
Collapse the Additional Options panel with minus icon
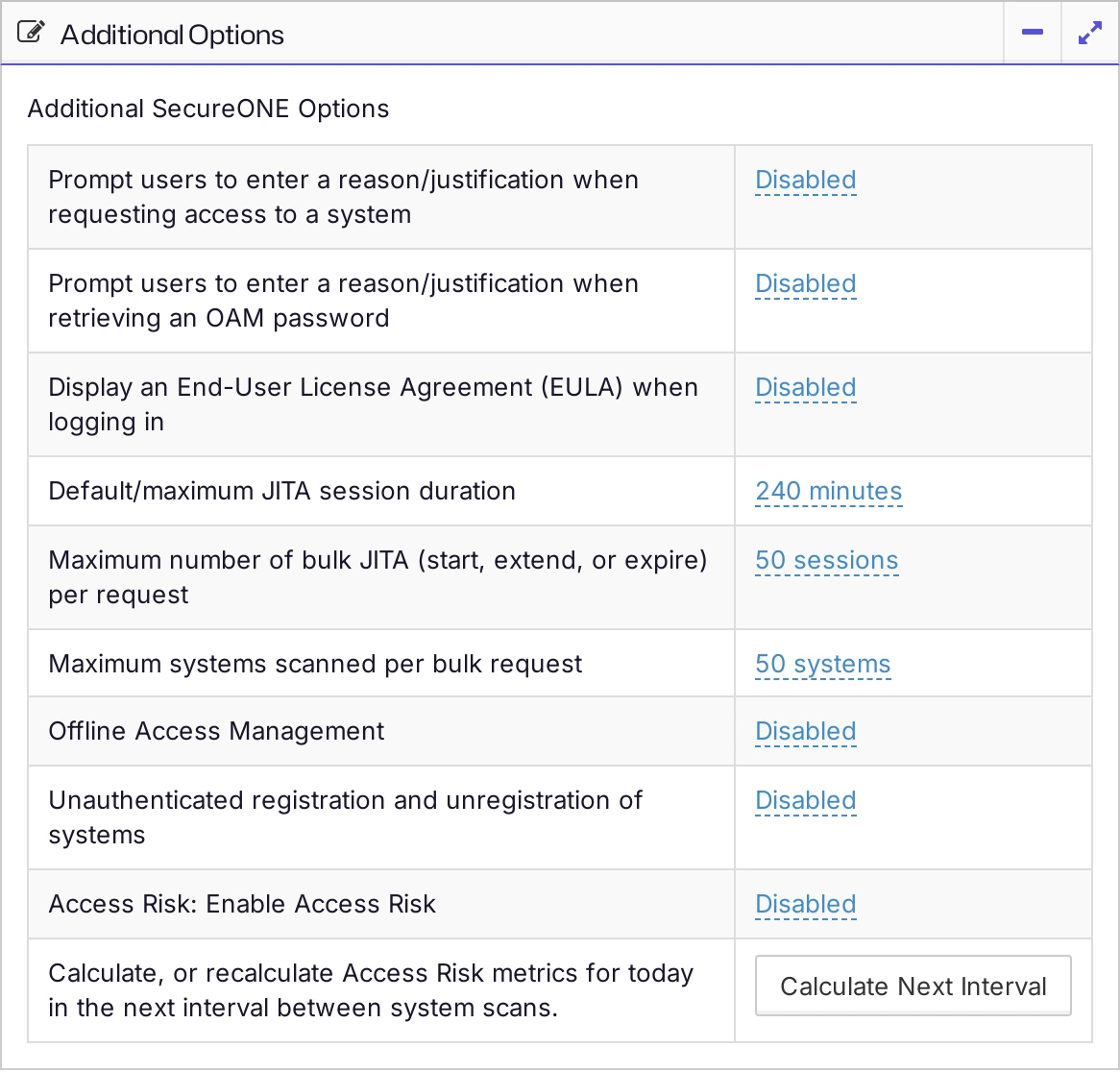coord(1033,32)
